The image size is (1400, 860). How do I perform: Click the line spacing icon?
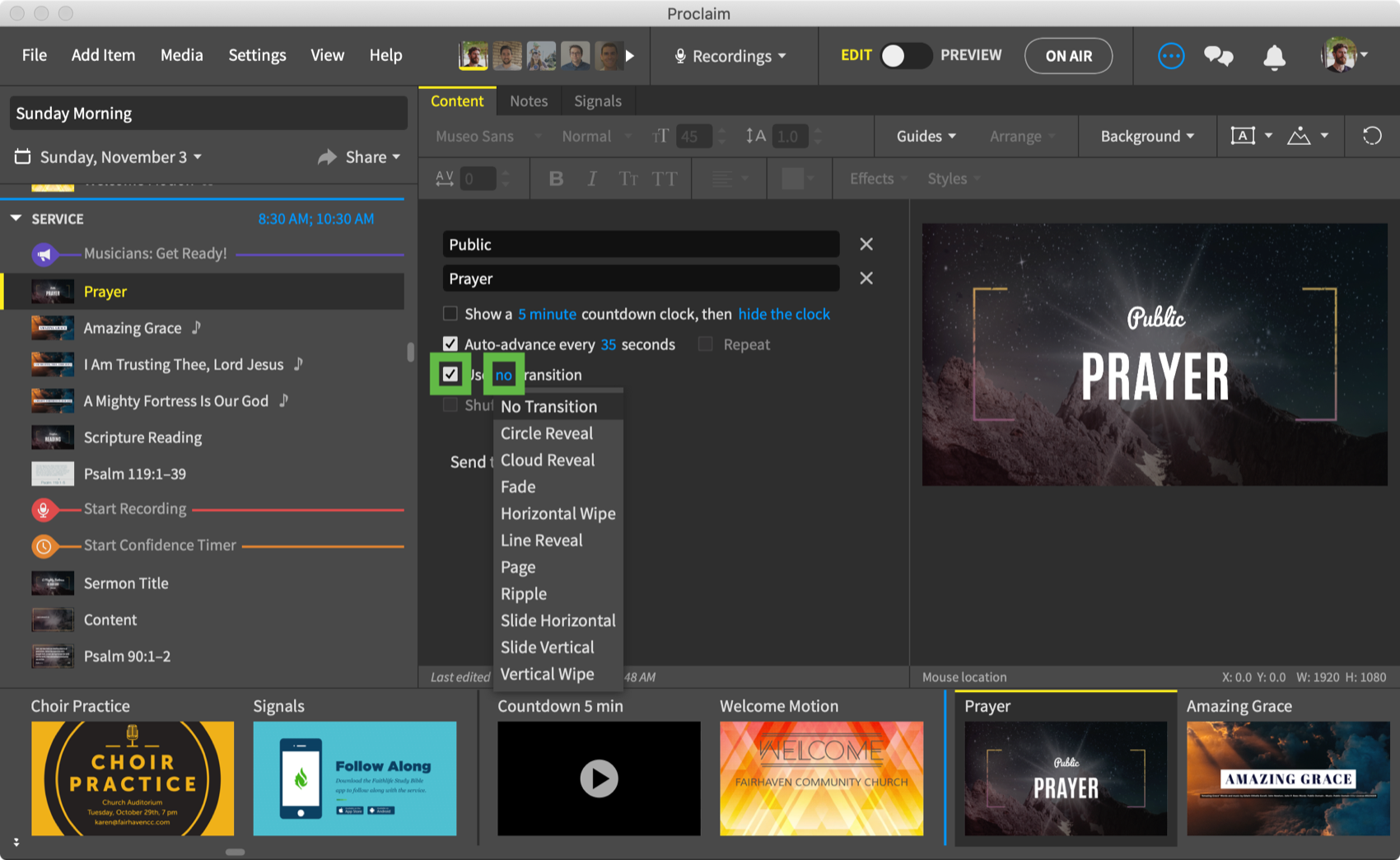[755, 136]
